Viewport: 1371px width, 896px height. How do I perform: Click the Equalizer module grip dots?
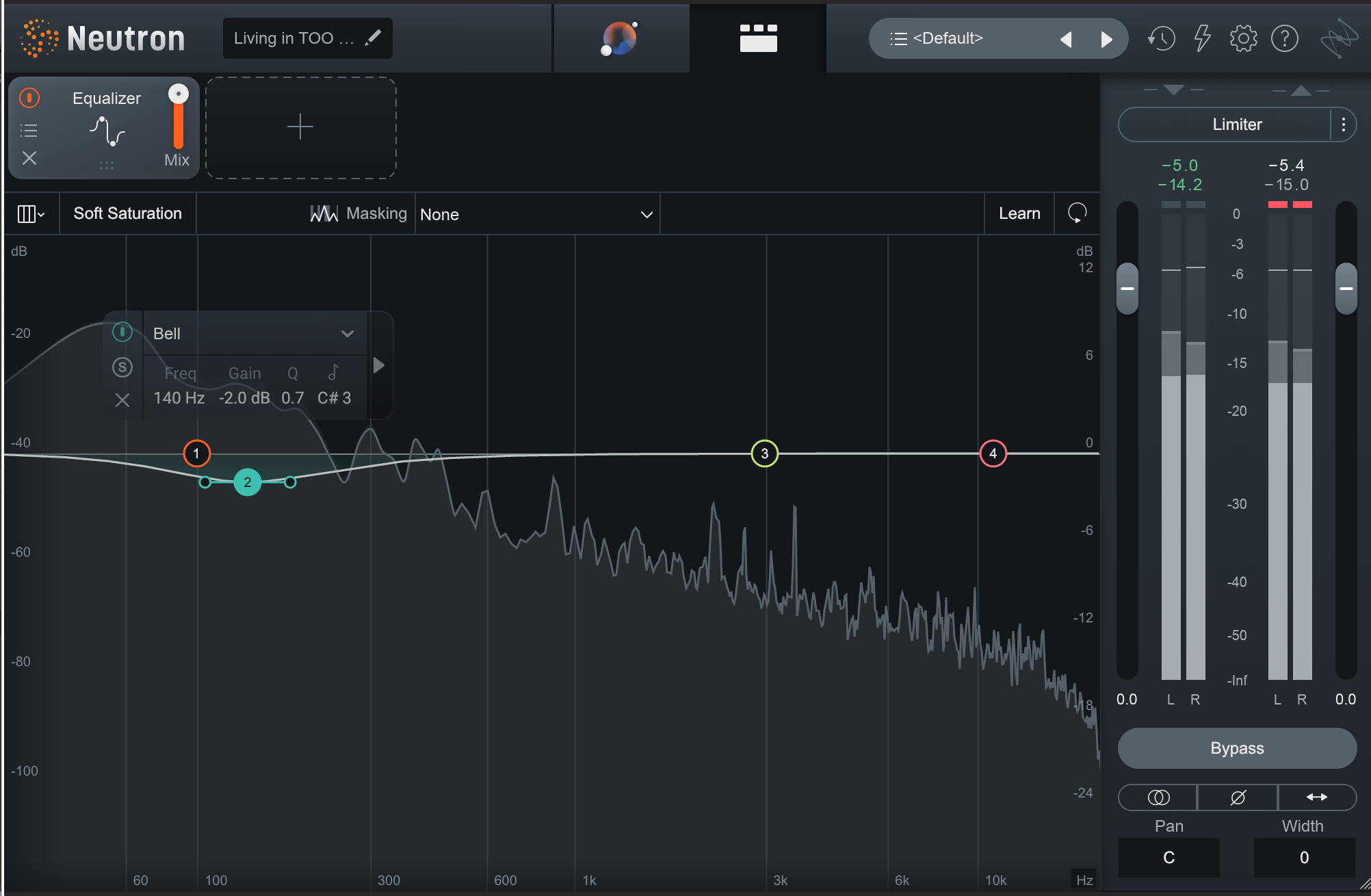pyautogui.click(x=107, y=166)
